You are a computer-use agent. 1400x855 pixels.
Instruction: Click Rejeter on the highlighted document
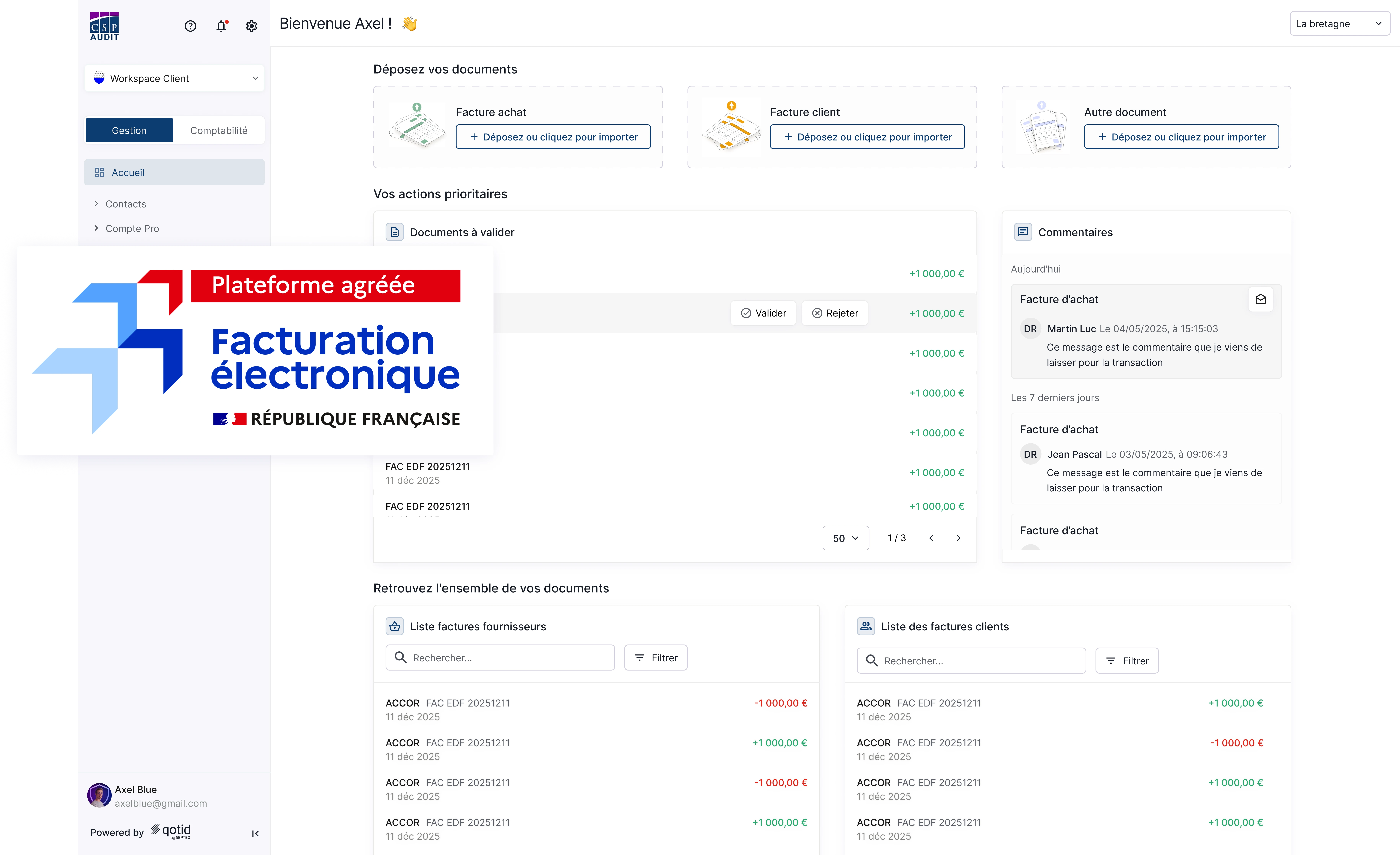(x=835, y=313)
